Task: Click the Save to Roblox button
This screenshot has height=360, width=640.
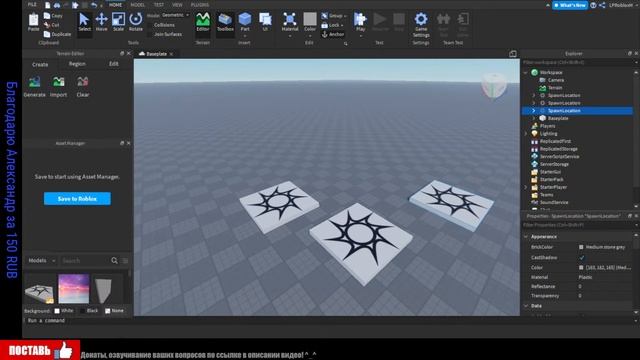Action: pyautogui.click(x=77, y=199)
